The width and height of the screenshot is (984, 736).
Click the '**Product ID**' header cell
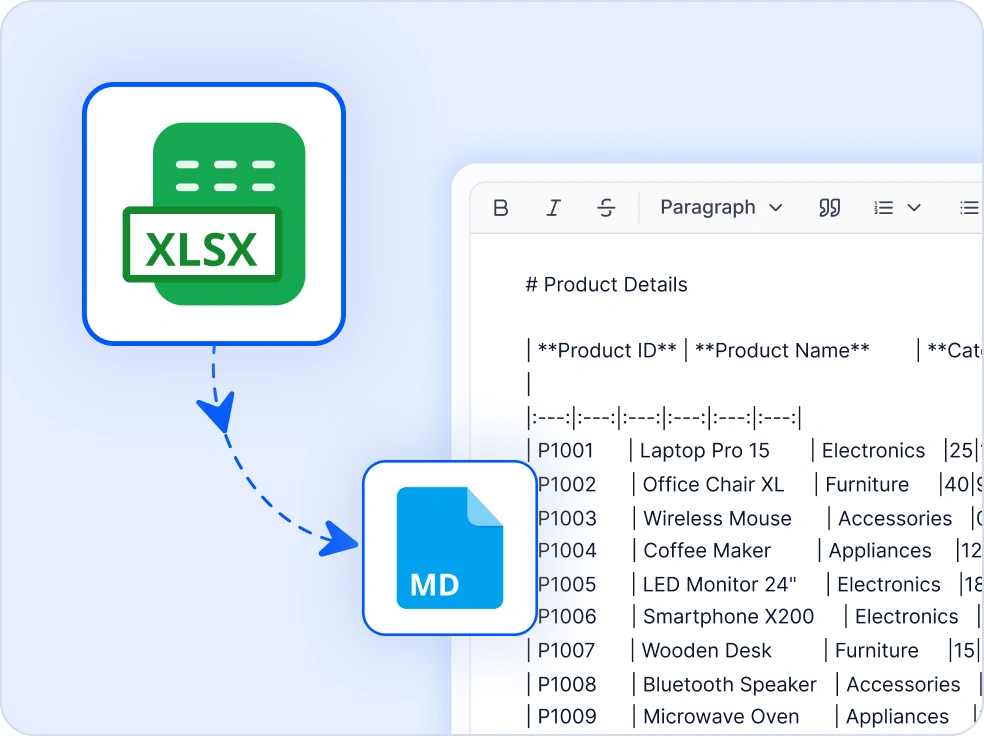607,350
